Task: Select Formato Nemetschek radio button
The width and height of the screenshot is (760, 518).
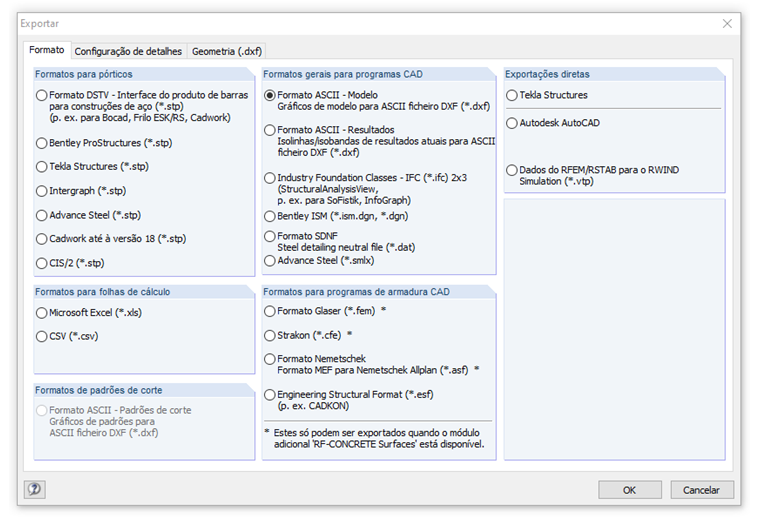Action: [x=270, y=359]
